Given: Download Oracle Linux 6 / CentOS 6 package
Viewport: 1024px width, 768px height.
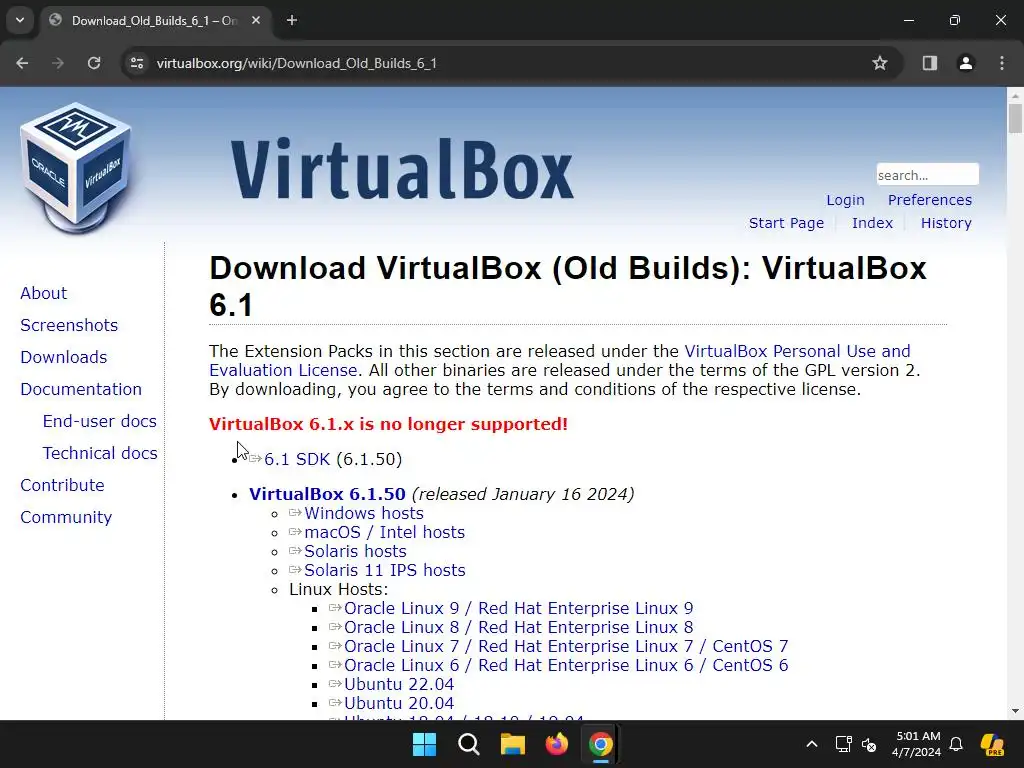Looking at the screenshot, I should [x=566, y=665].
